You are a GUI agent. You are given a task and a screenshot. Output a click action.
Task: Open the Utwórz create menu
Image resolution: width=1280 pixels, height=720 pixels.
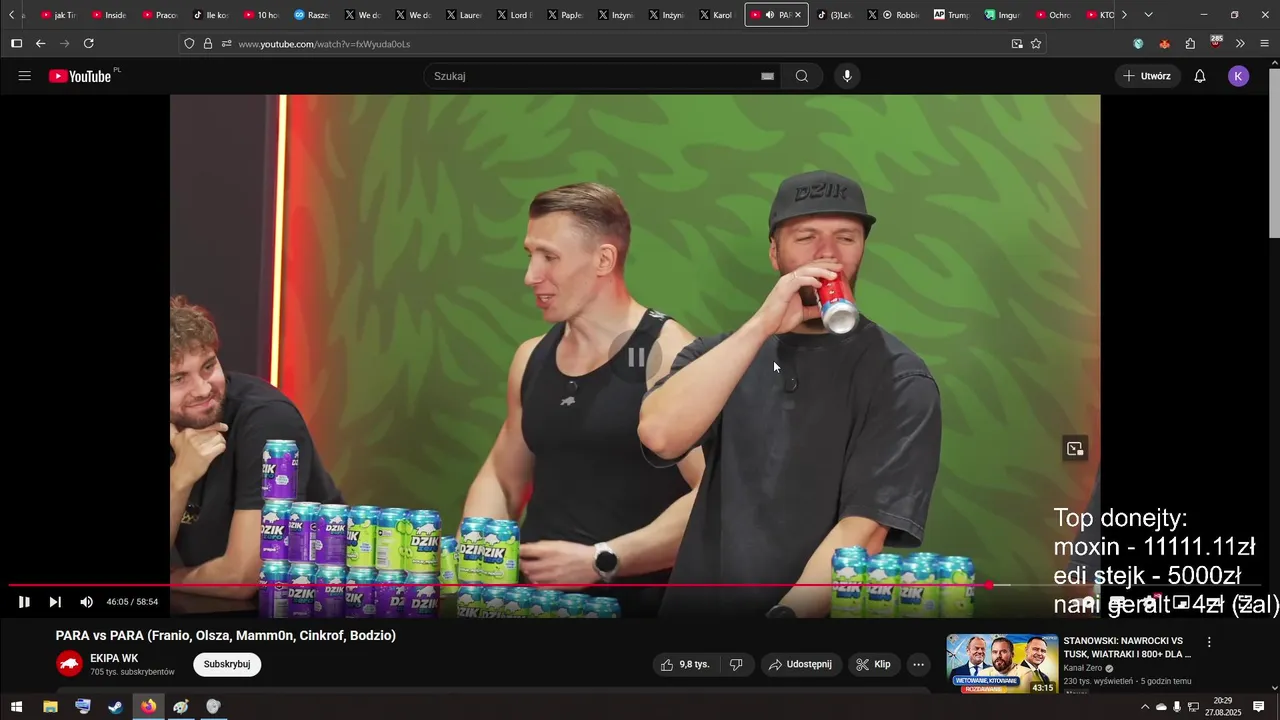(x=1147, y=76)
